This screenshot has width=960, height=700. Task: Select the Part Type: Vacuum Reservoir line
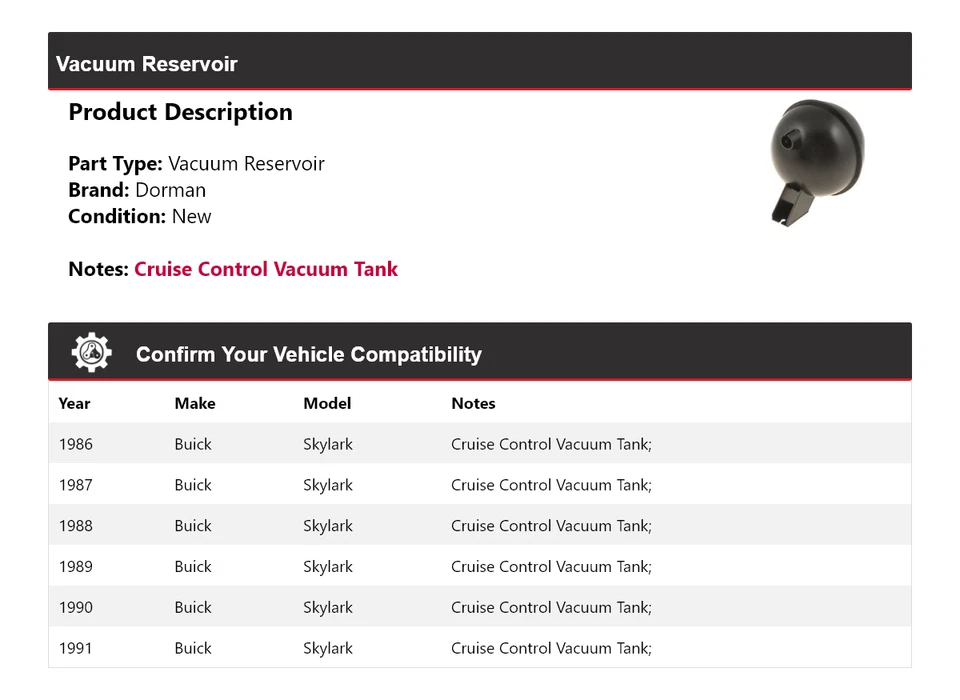coord(196,164)
